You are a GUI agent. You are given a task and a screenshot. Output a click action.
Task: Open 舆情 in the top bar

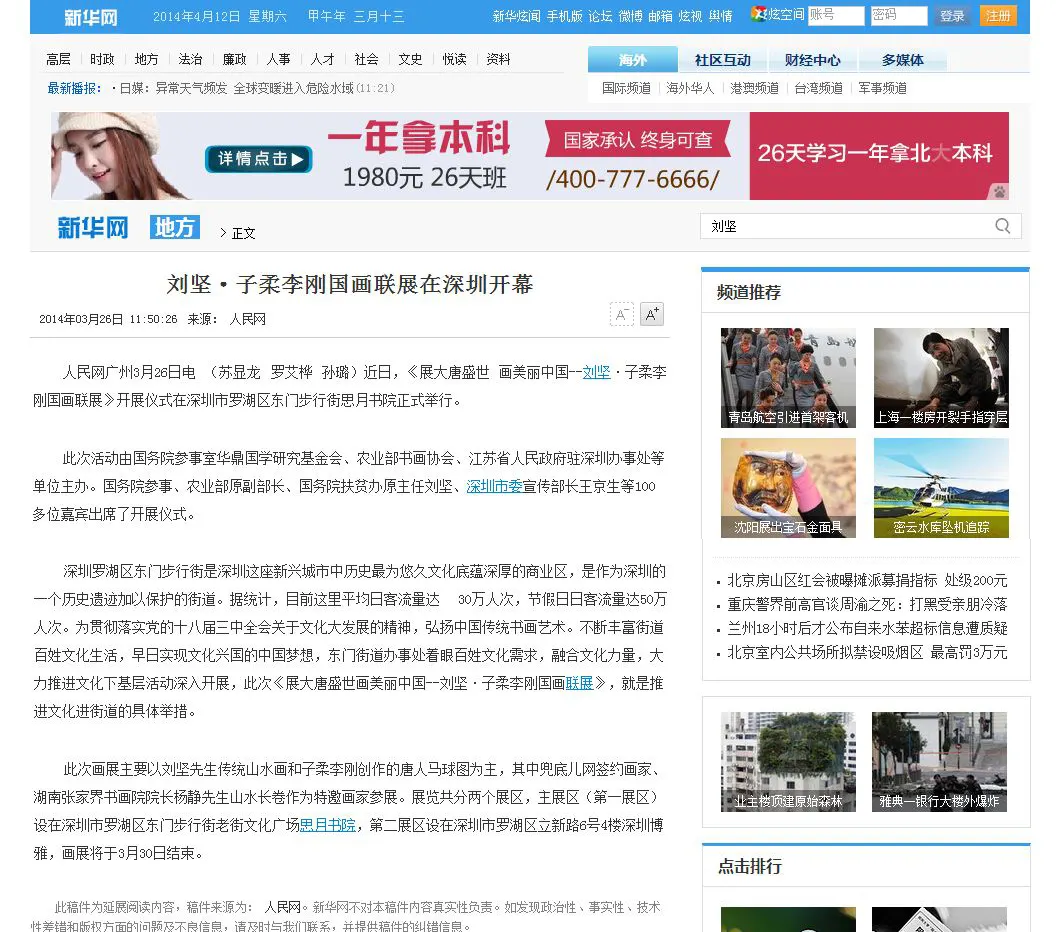pyautogui.click(x=720, y=16)
